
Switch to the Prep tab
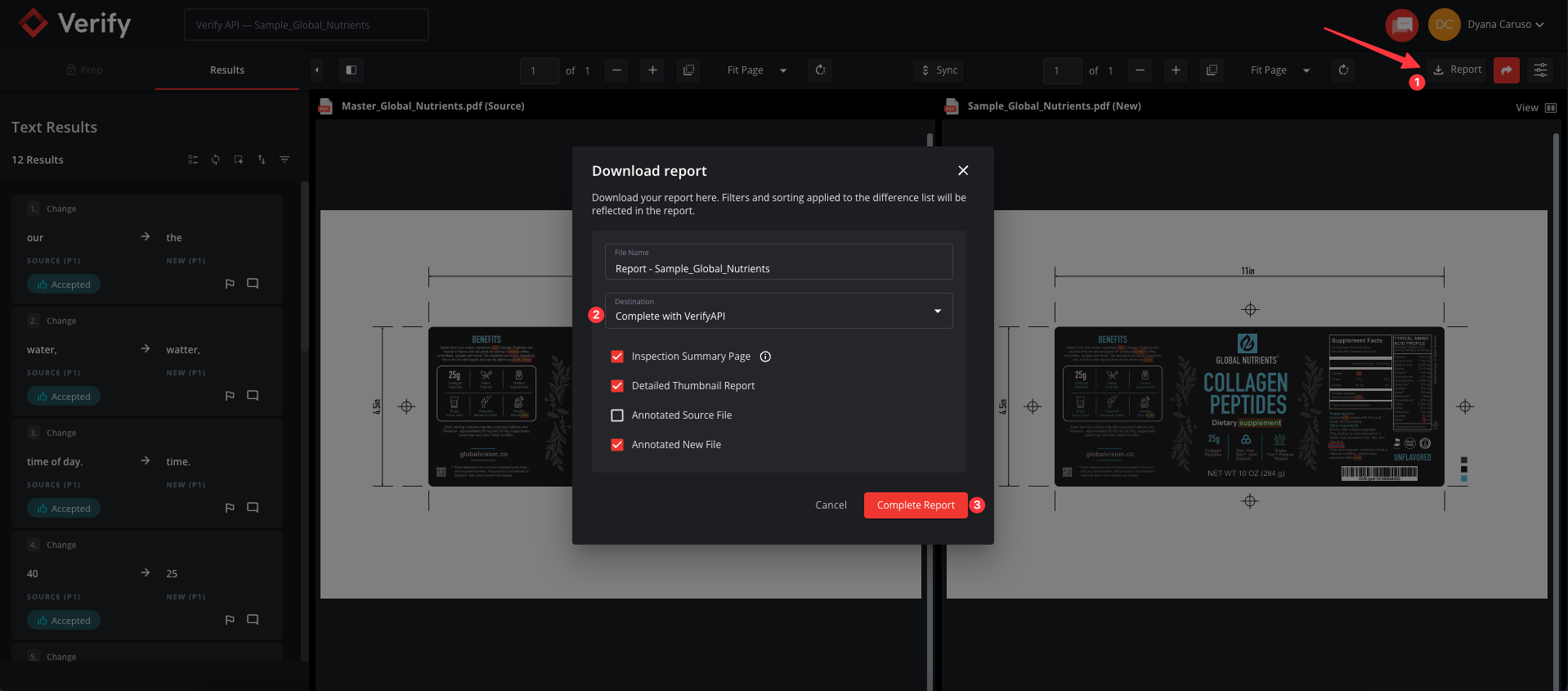pyautogui.click(x=84, y=70)
